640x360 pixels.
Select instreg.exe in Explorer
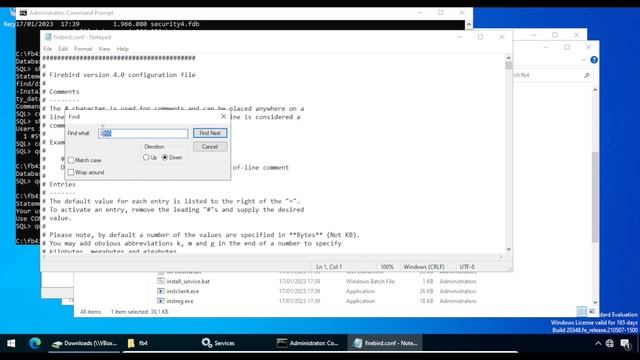(180, 301)
